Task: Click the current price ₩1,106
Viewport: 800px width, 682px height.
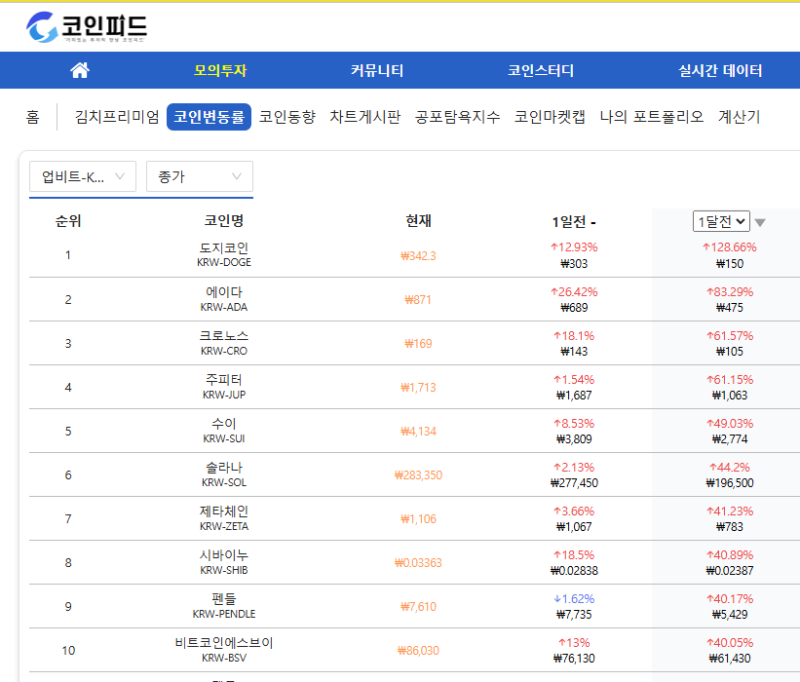Action: point(418,519)
